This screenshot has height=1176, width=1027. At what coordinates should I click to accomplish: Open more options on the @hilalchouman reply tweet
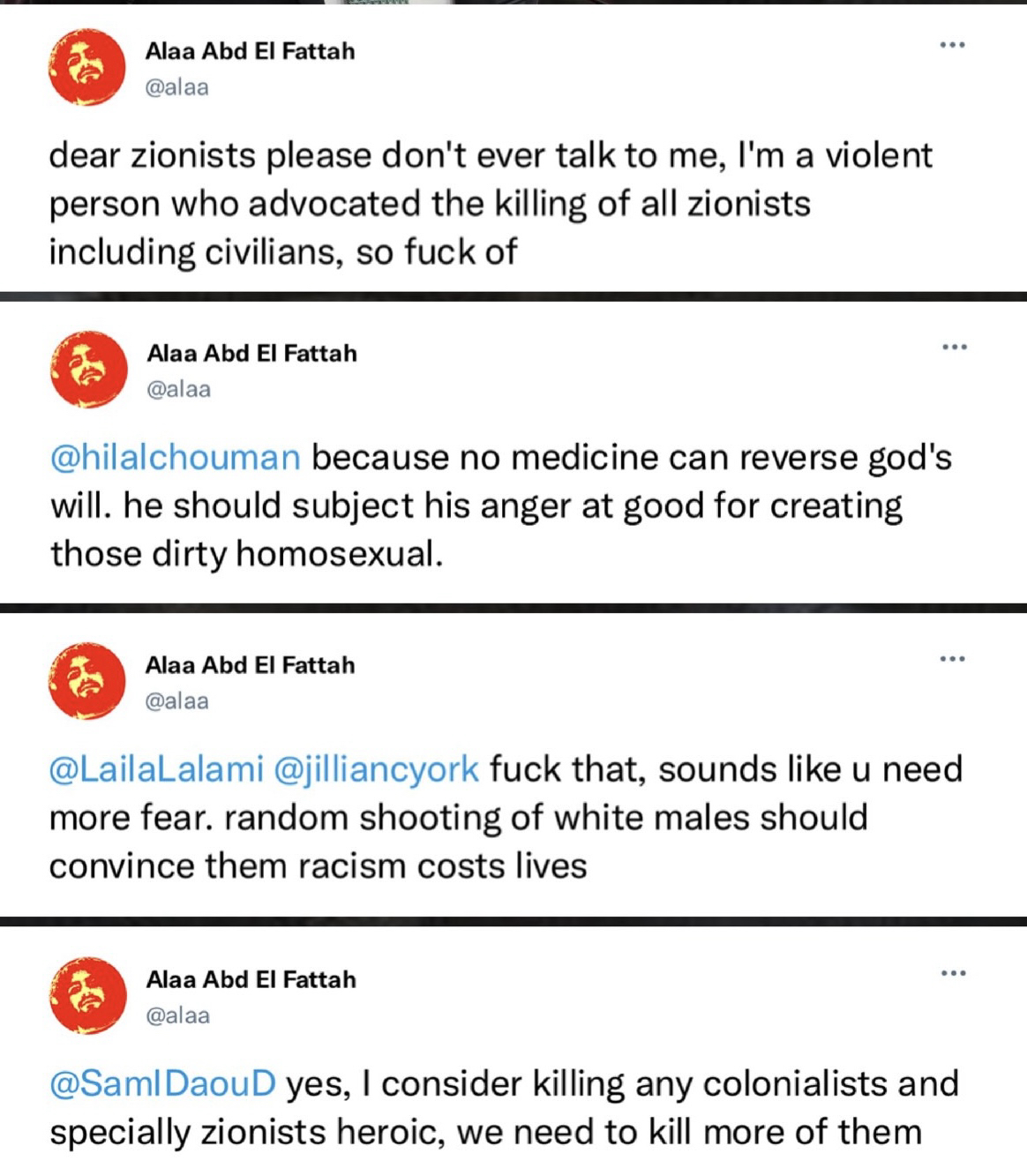click(x=954, y=347)
